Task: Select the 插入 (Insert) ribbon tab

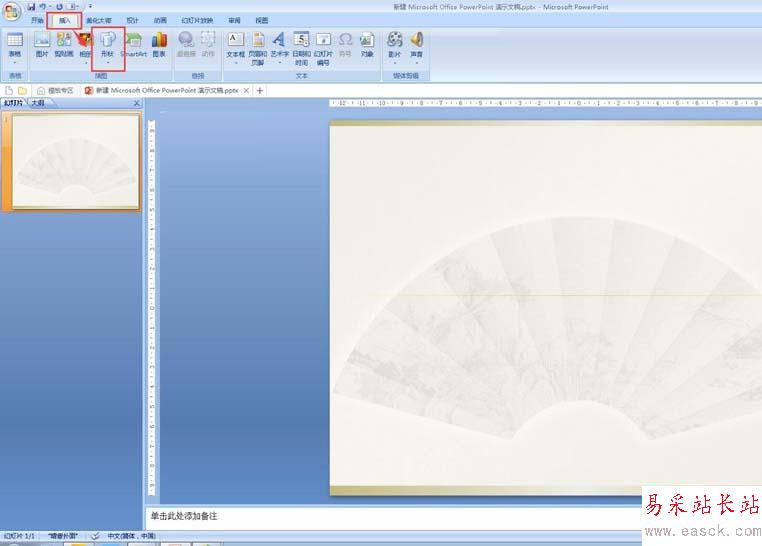Action: click(x=64, y=20)
